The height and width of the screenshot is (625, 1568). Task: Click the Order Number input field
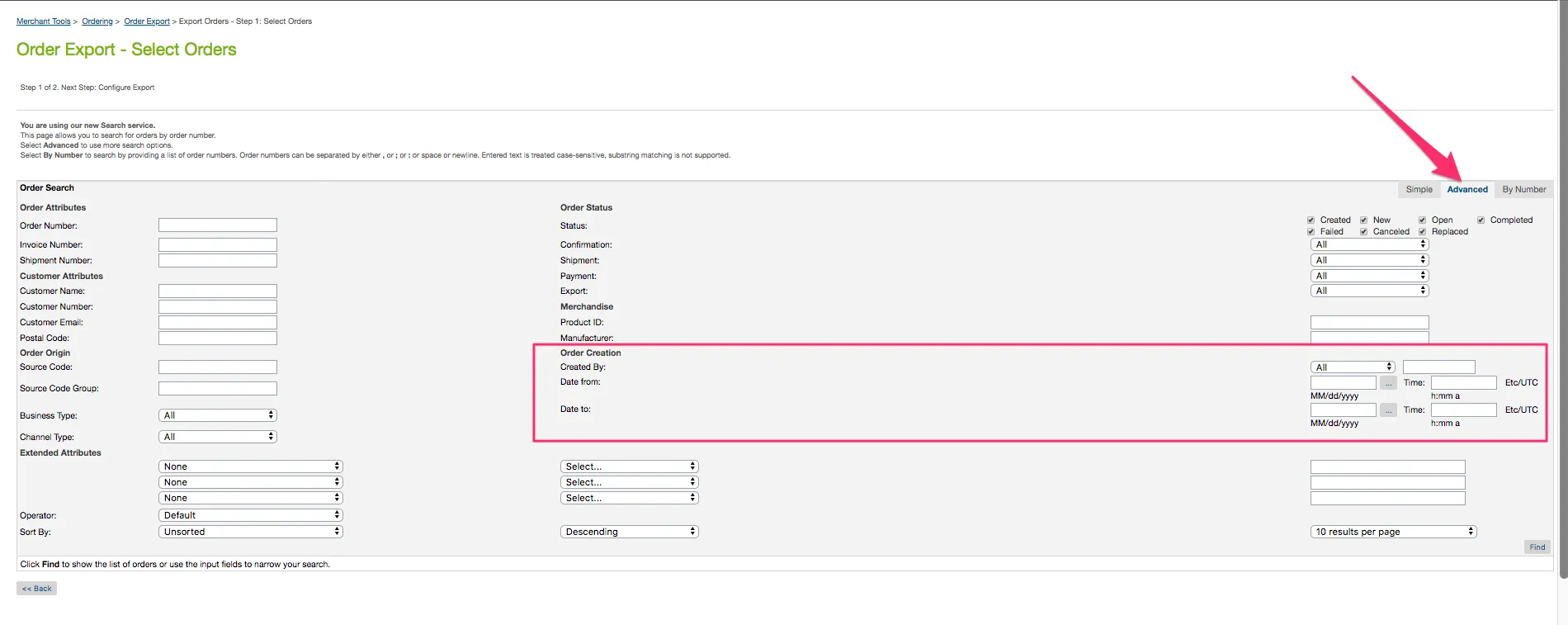pyautogui.click(x=218, y=225)
